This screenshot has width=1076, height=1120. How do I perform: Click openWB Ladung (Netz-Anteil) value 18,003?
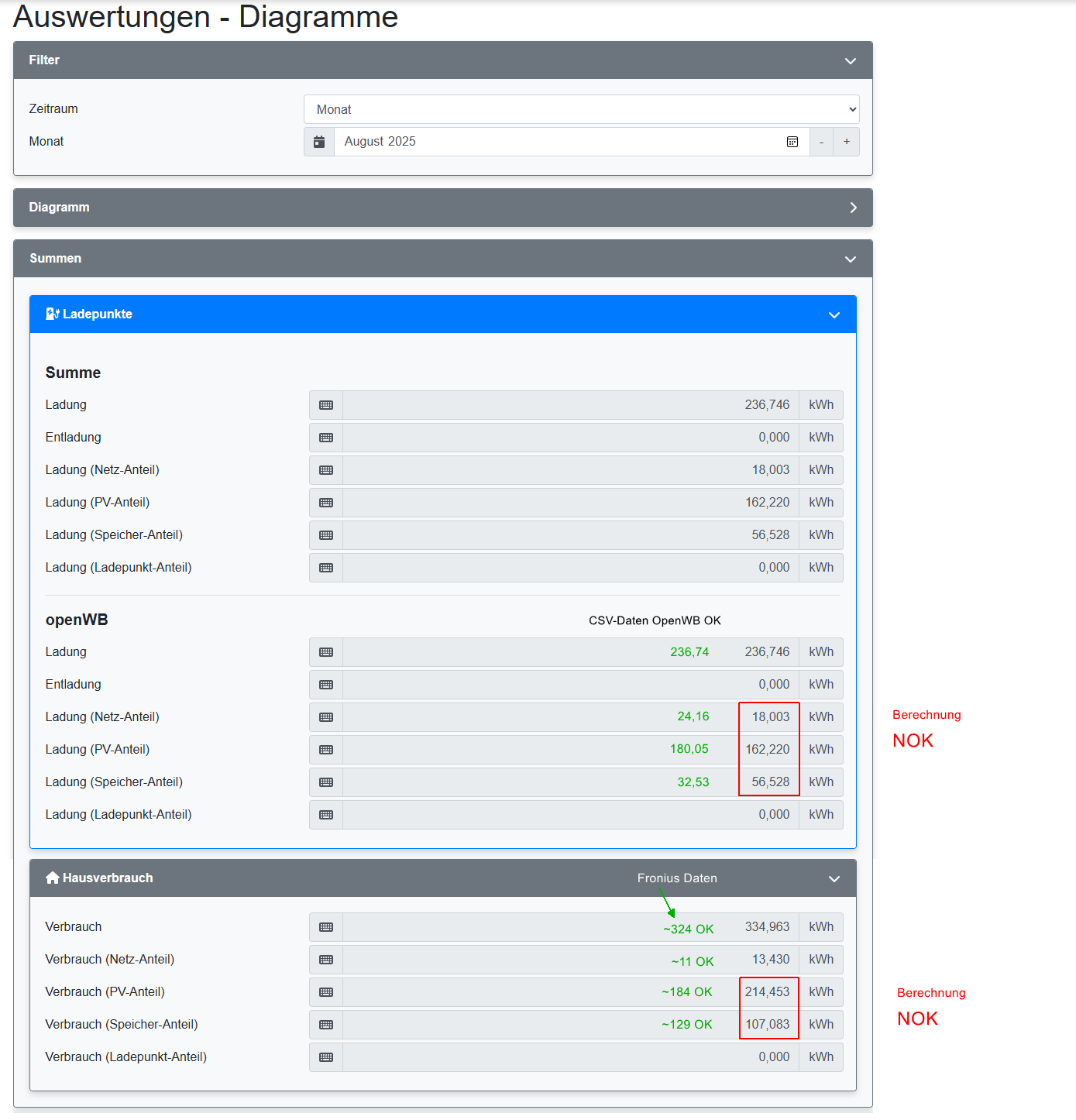(x=770, y=717)
